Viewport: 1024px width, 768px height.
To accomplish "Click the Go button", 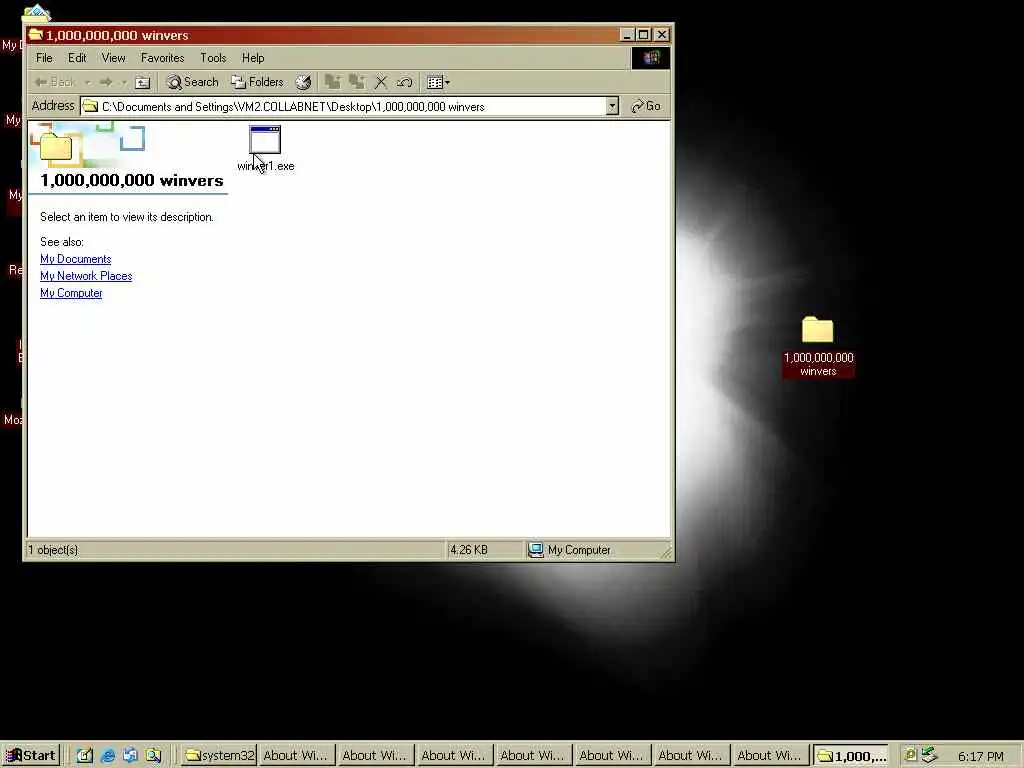I will [646, 106].
